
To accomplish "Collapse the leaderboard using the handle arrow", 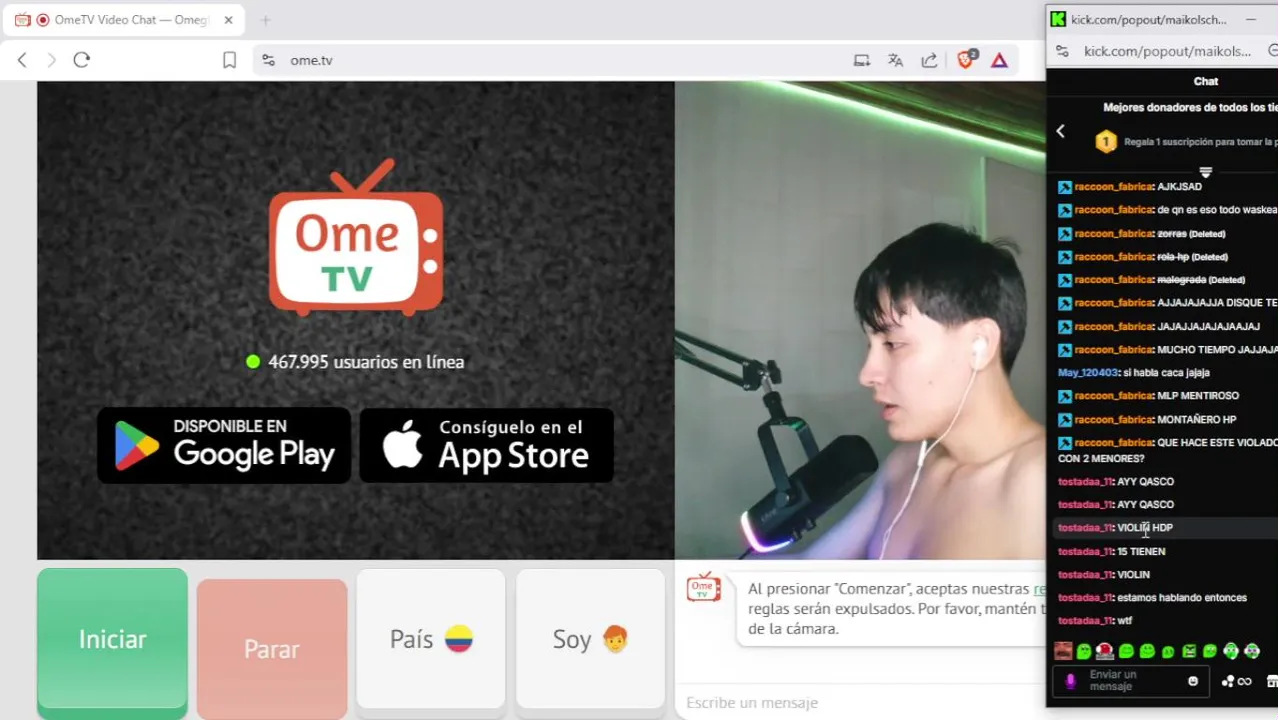I will tap(1205, 173).
